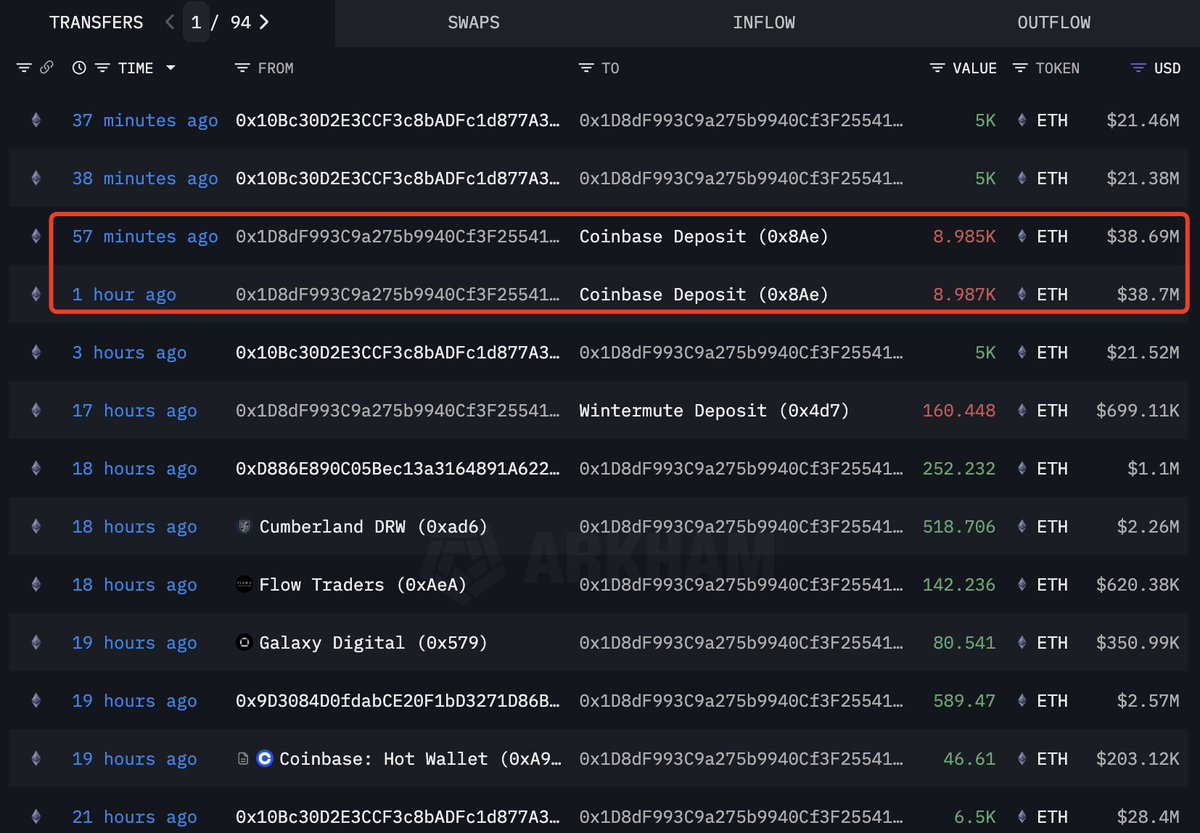The image size is (1200, 833).
Task: Click ETH token icon on 518.706 row
Action: point(1022,526)
